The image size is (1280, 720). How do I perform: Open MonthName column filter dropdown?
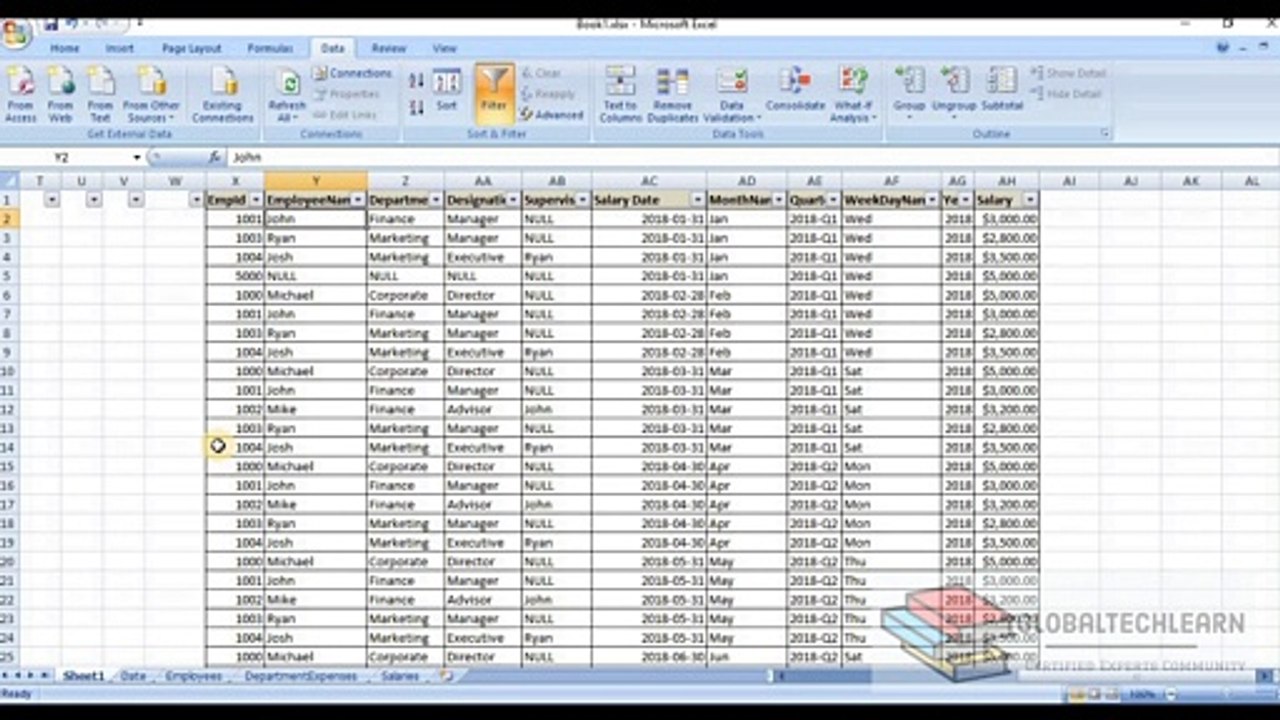coord(777,200)
